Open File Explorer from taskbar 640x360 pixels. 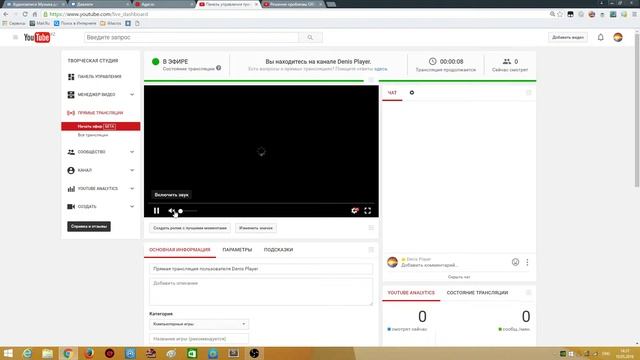point(48,353)
